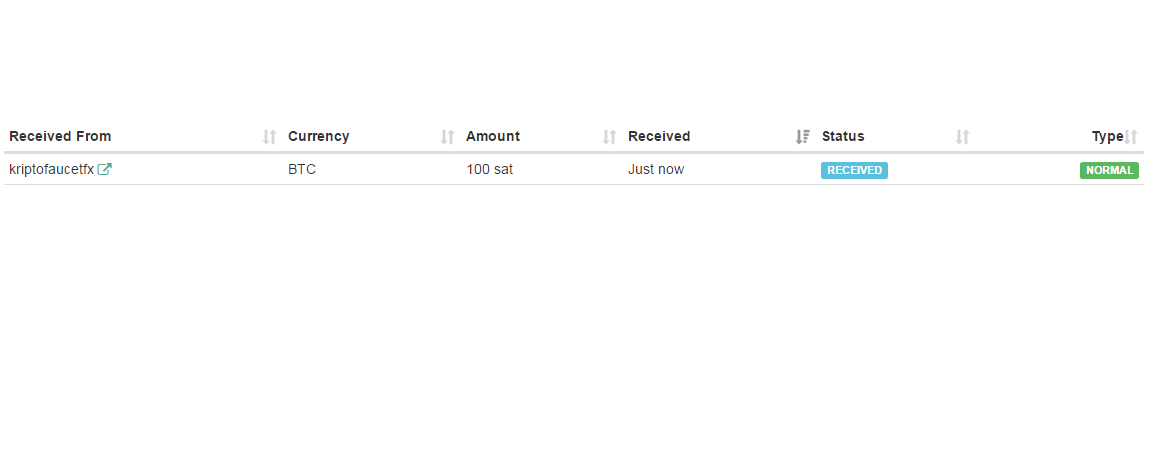The width and height of the screenshot is (1149, 472).
Task: Toggle descending sort icon on Received column
Action: click(802, 137)
